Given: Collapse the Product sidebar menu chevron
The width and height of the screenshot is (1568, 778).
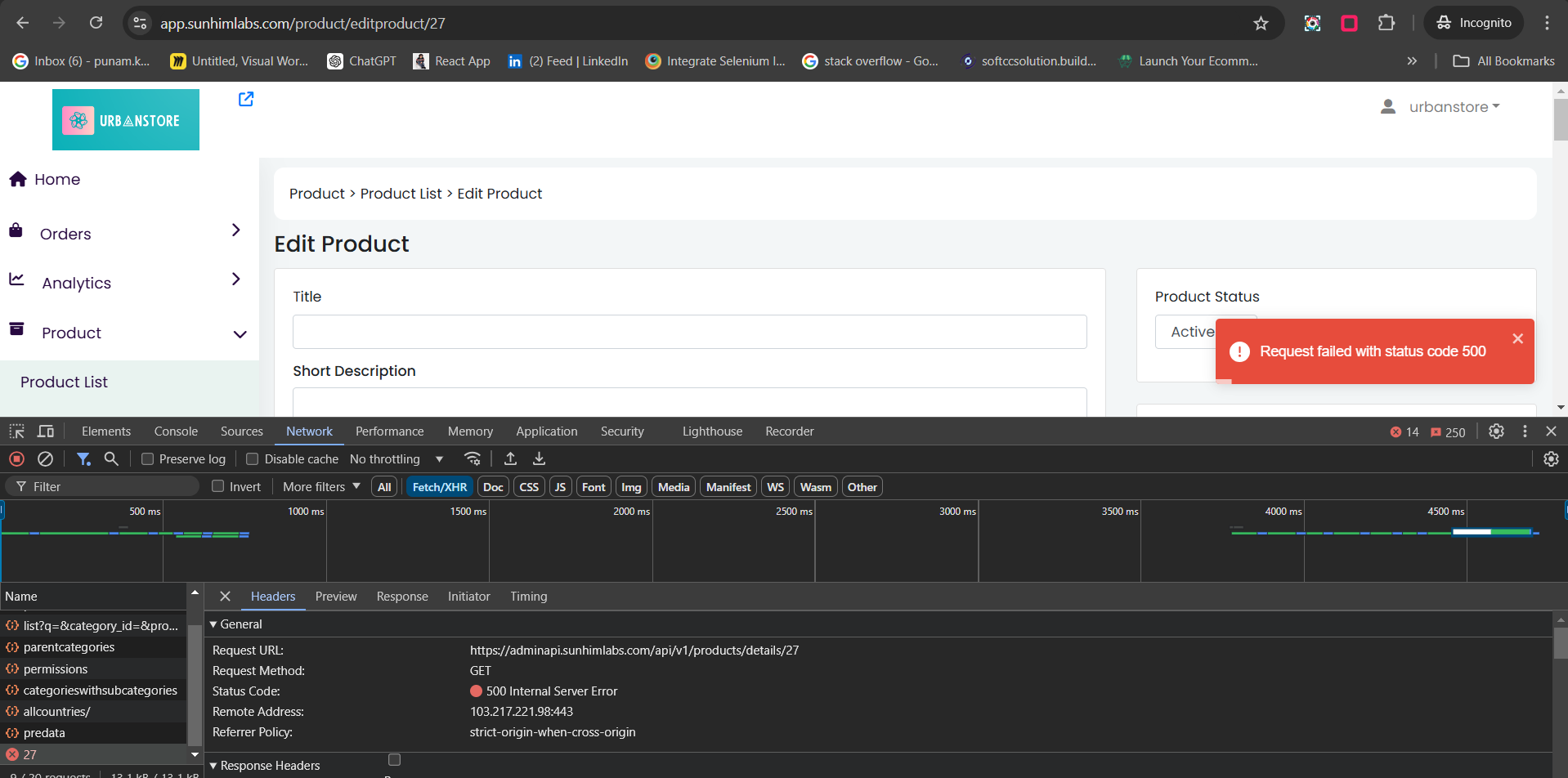Looking at the screenshot, I should point(240,334).
